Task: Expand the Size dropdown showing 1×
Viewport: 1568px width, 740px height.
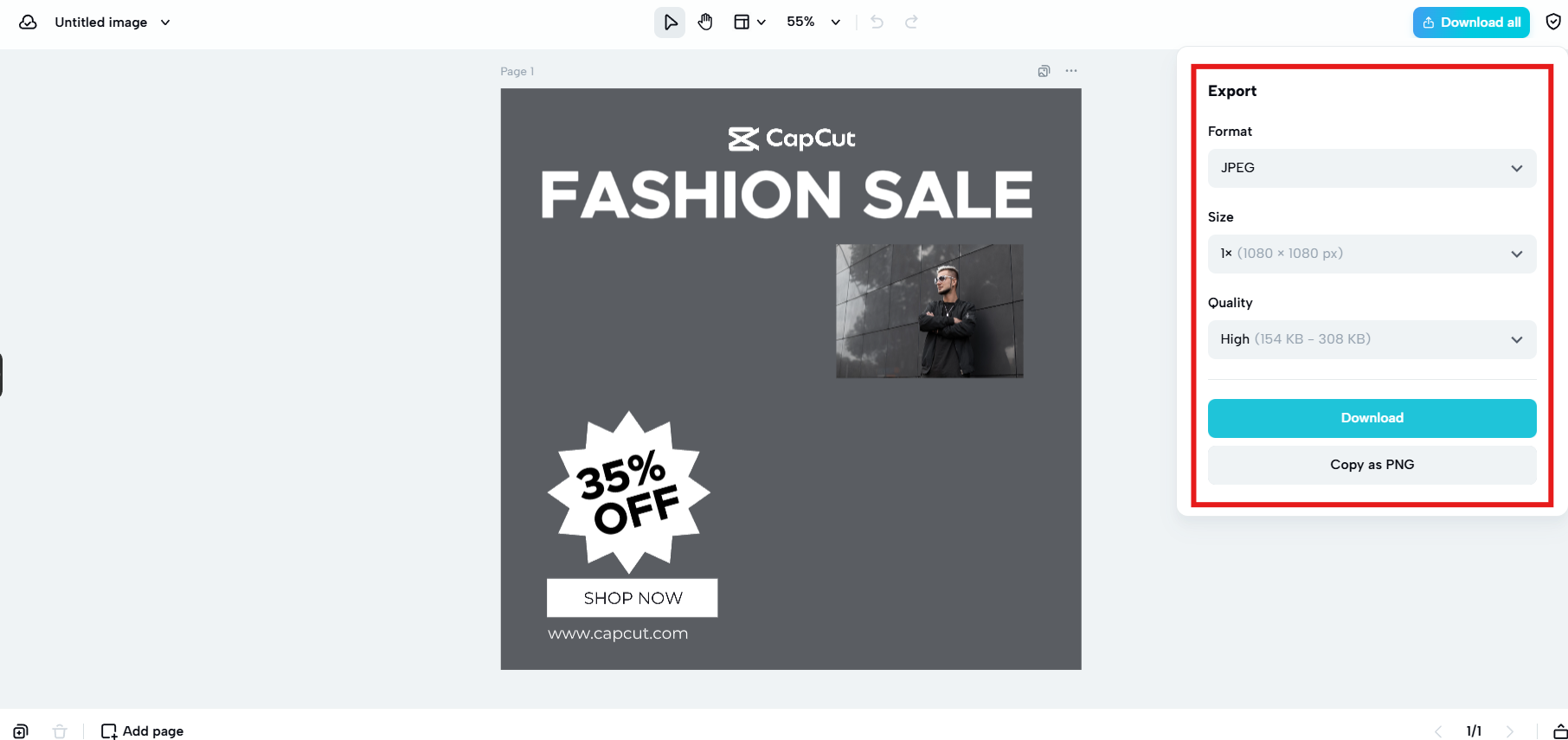Action: [x=1372, y=254]
